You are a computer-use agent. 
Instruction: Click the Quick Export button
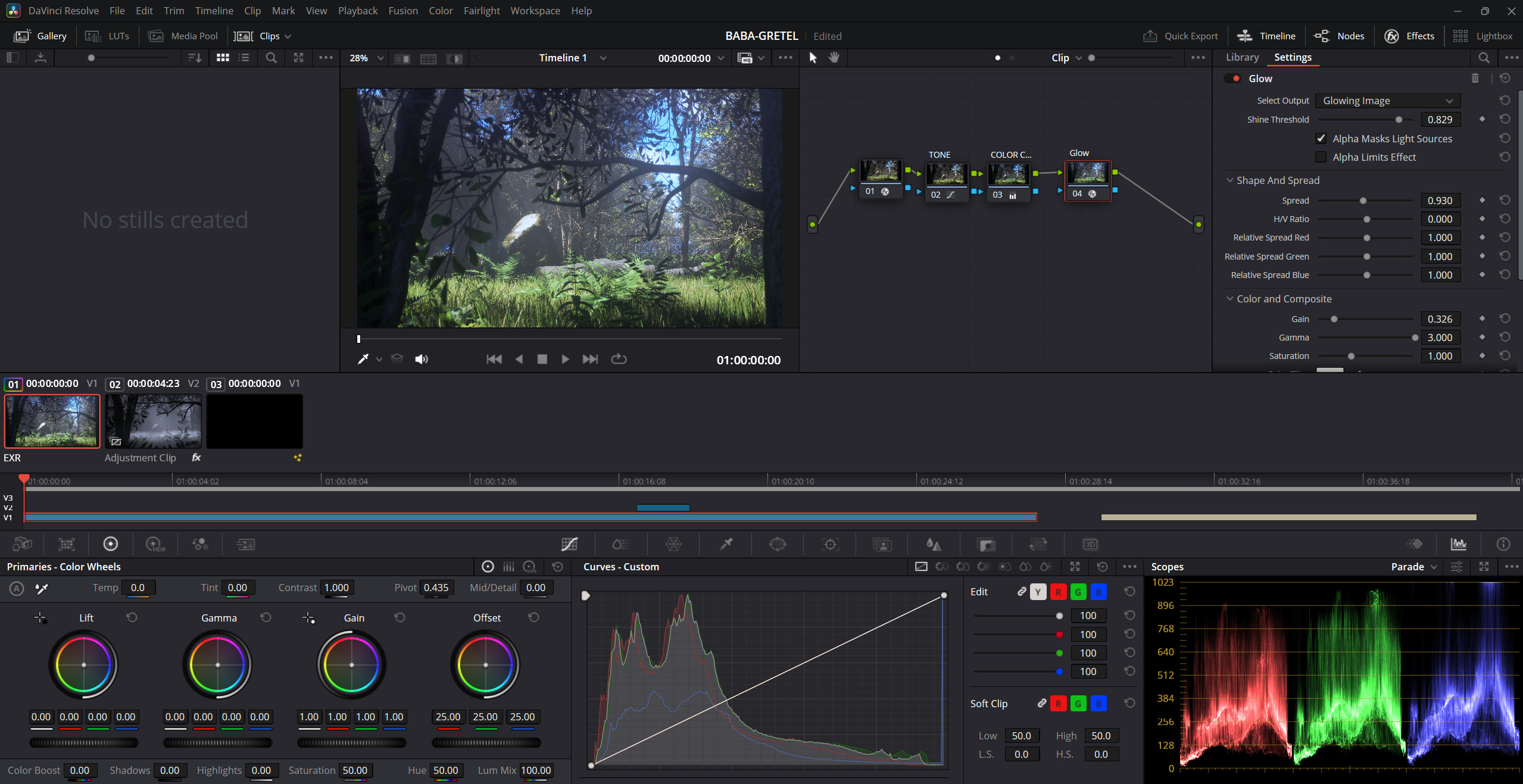[1181, 36]
